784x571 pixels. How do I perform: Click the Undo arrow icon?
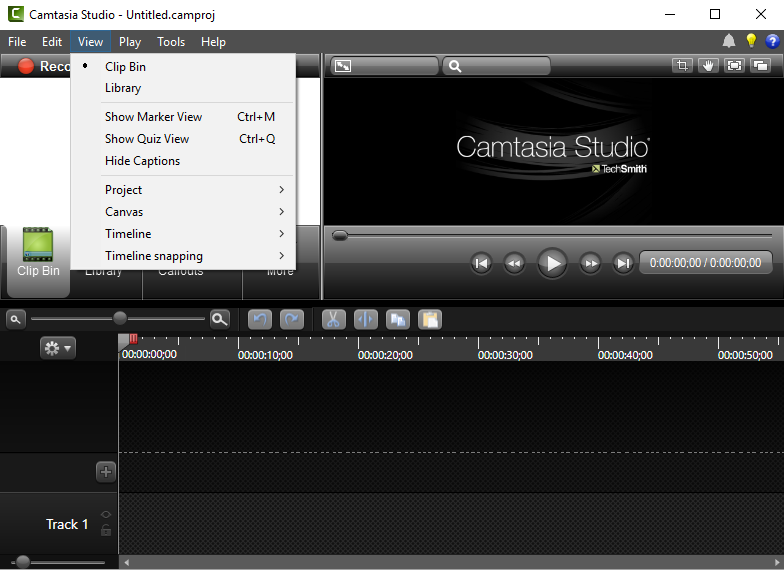(260, 320)
